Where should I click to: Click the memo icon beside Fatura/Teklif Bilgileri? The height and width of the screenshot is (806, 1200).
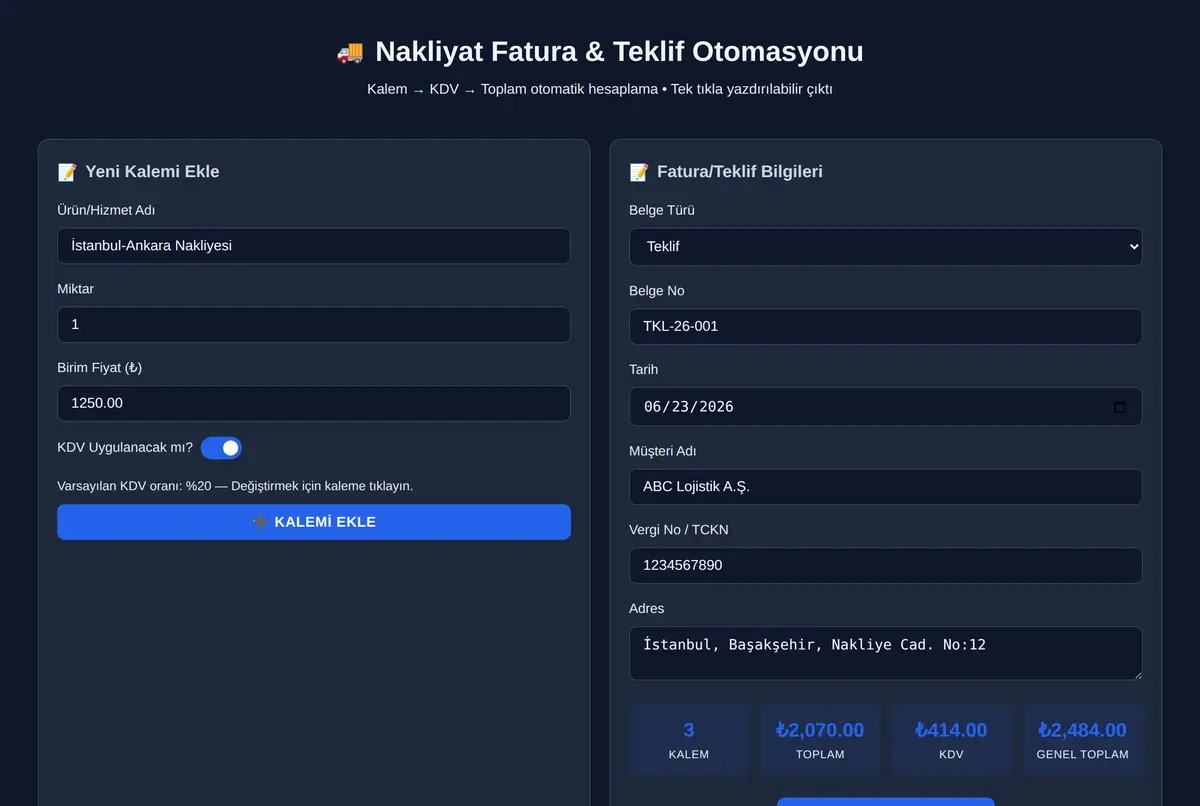tap(639, 172)
